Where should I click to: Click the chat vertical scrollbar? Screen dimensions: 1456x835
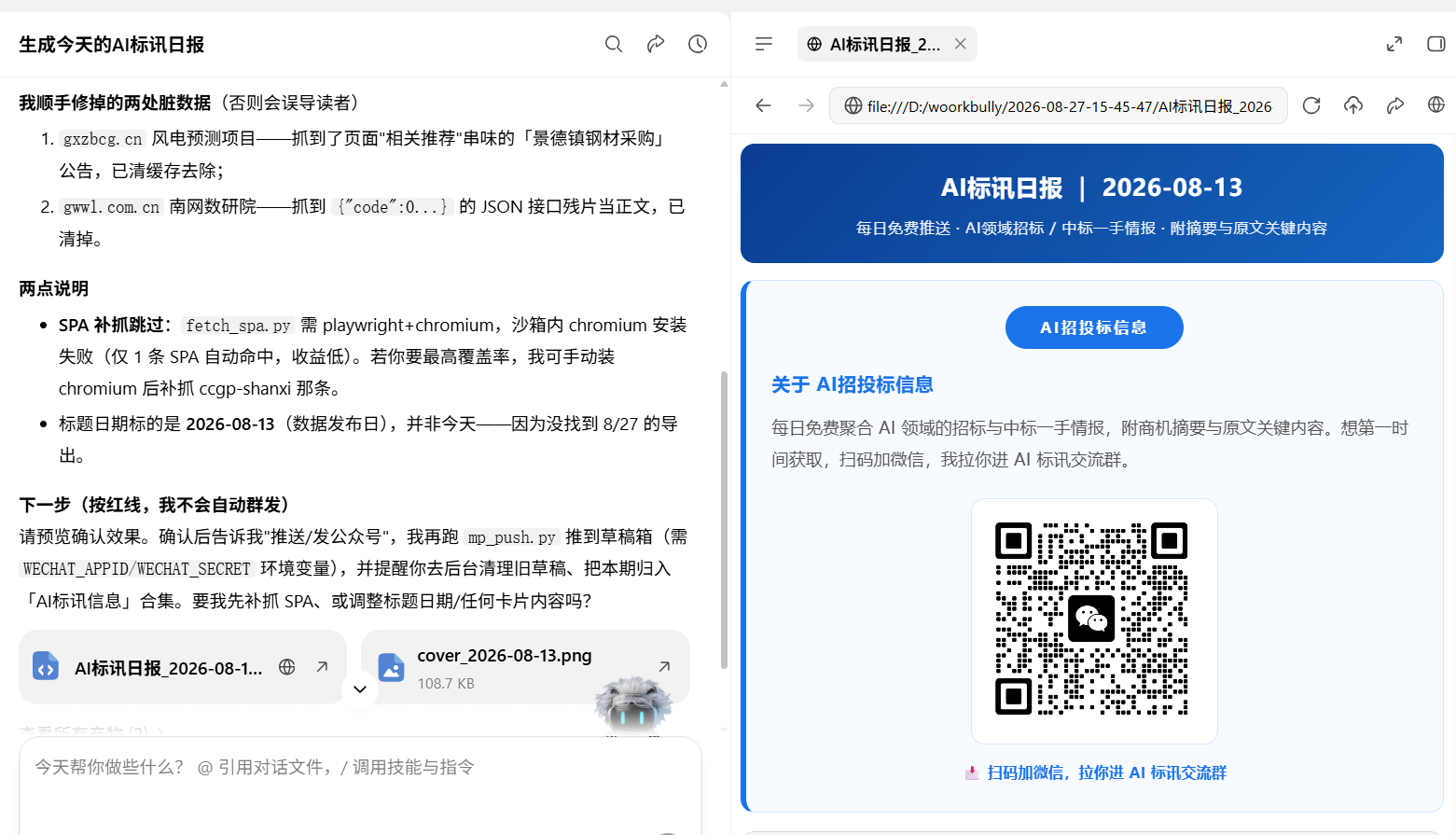(x=724, y=521)
